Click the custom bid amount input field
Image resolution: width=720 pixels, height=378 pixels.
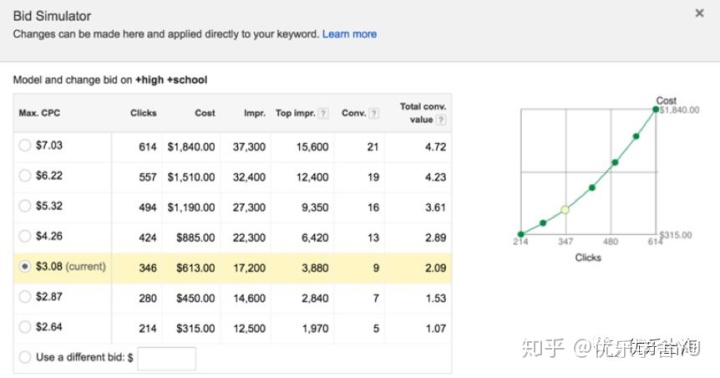click(x=167, y=358)
